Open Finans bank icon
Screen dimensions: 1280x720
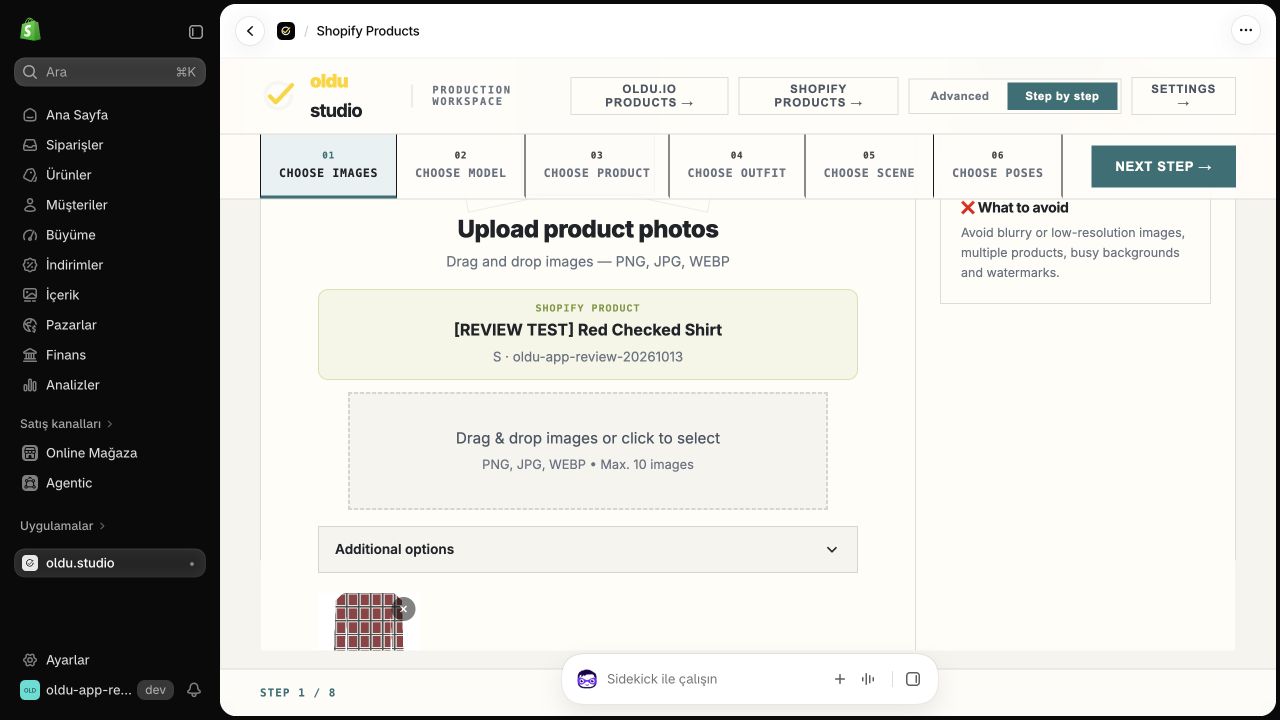(30, 355)
